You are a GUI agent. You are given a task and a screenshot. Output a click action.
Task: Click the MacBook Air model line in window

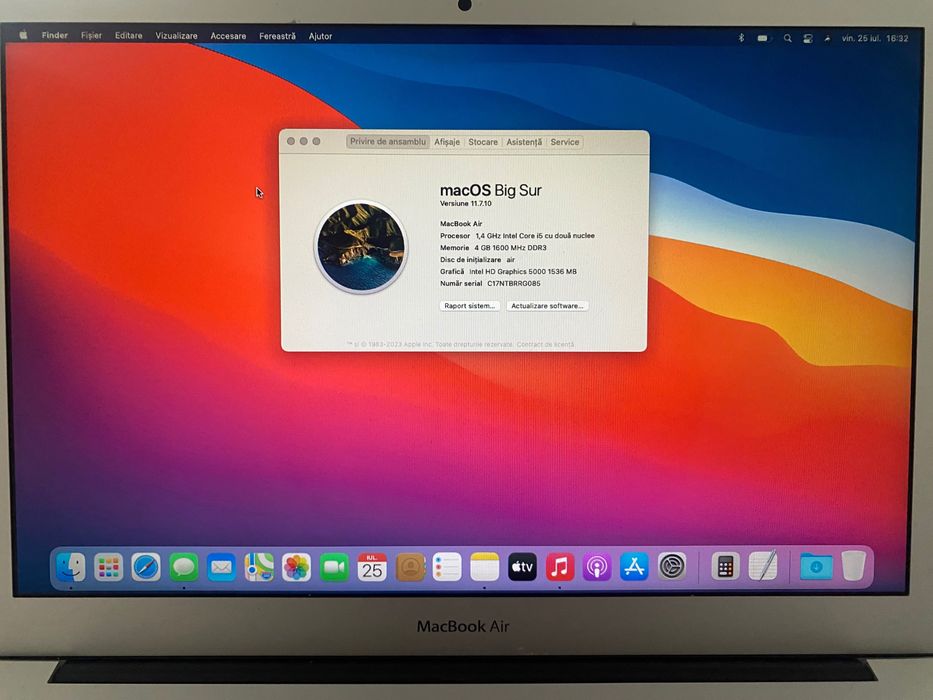[x=461, y=224]
